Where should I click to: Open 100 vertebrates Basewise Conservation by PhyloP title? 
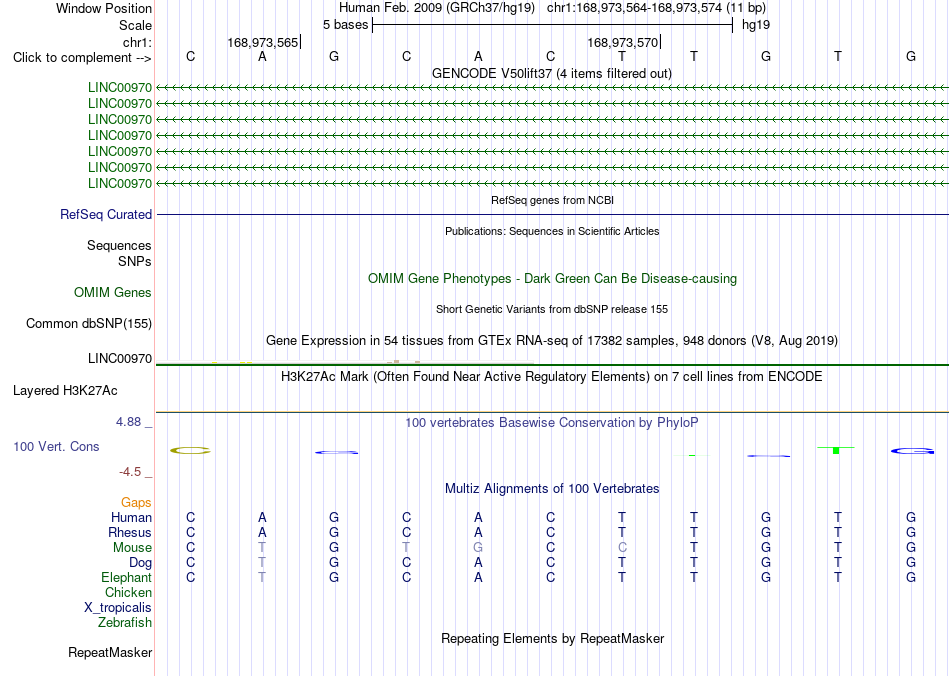552,423
